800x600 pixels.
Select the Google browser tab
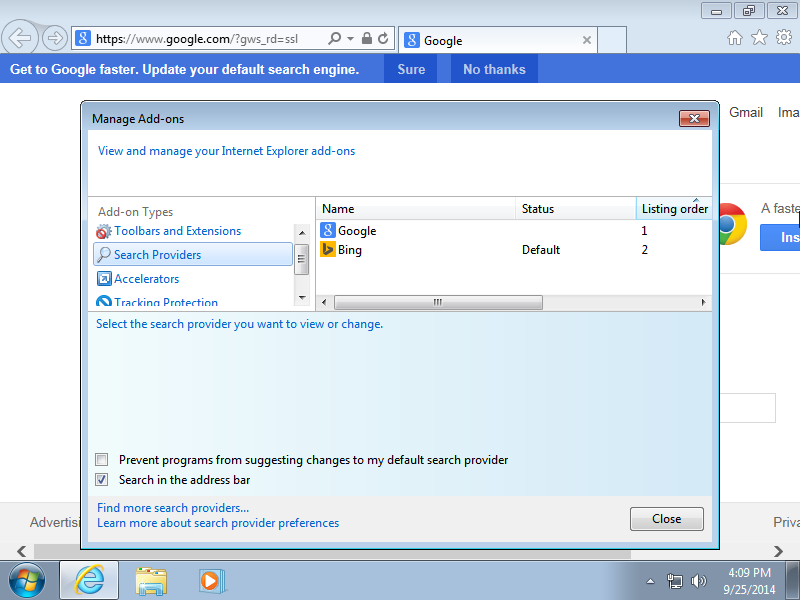[497, 40]
